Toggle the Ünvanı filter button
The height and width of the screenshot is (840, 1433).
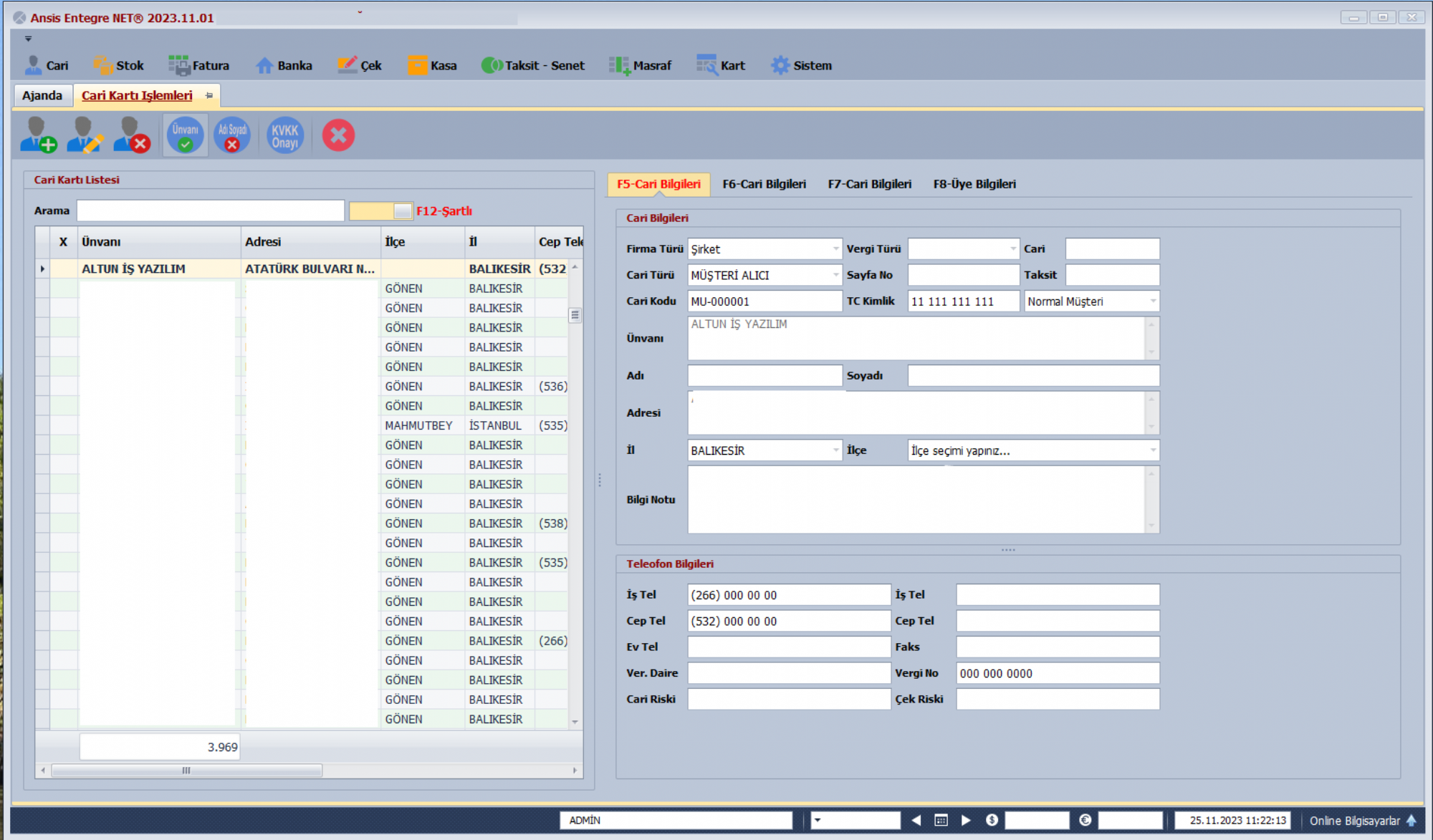[x=186, y=135]
